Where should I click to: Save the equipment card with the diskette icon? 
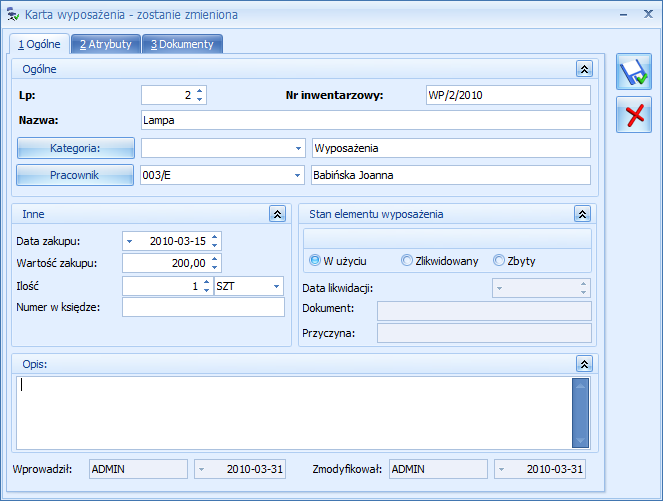pyautogui.click(x=633, y=72)
